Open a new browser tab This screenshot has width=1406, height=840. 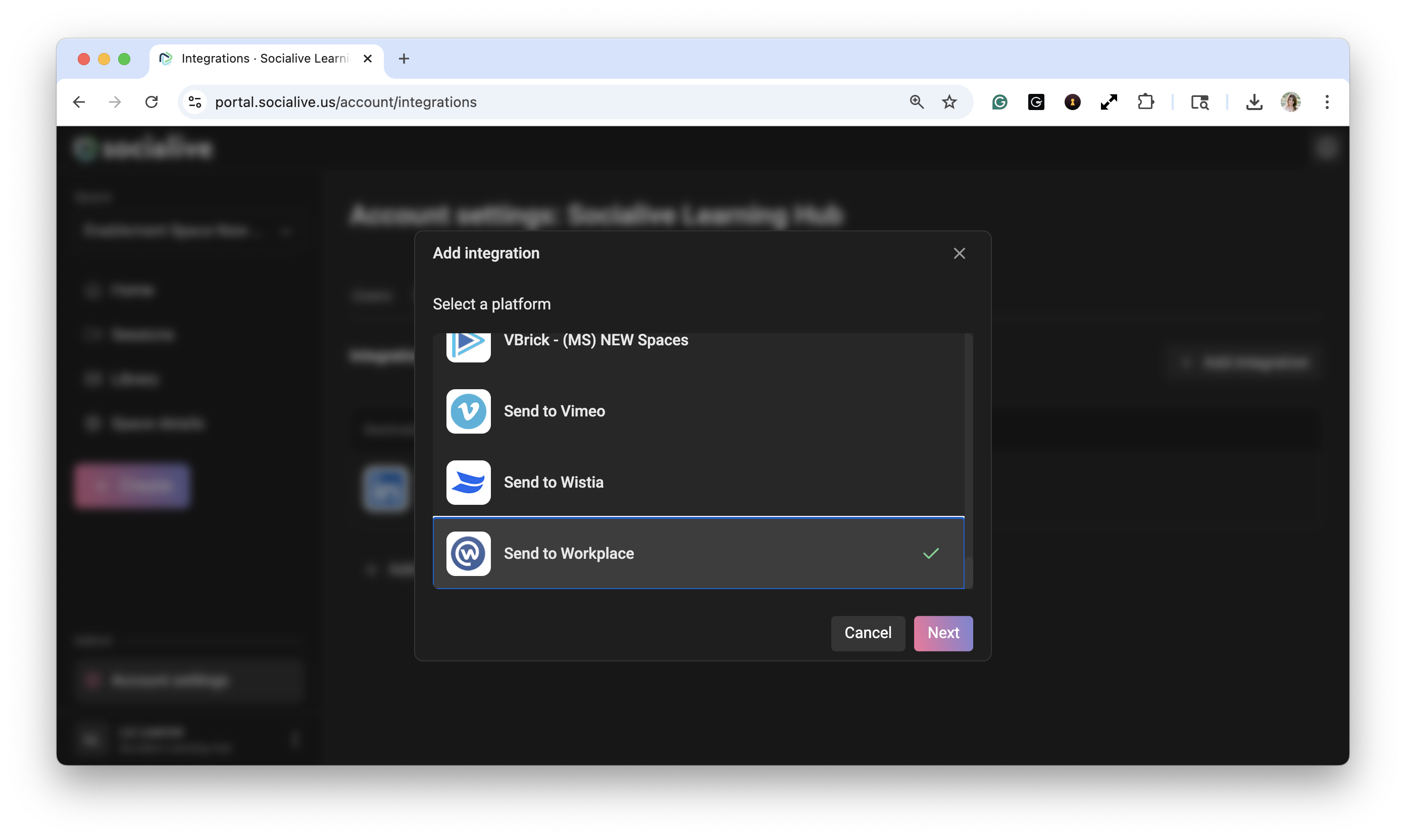(x=404, y=59)
